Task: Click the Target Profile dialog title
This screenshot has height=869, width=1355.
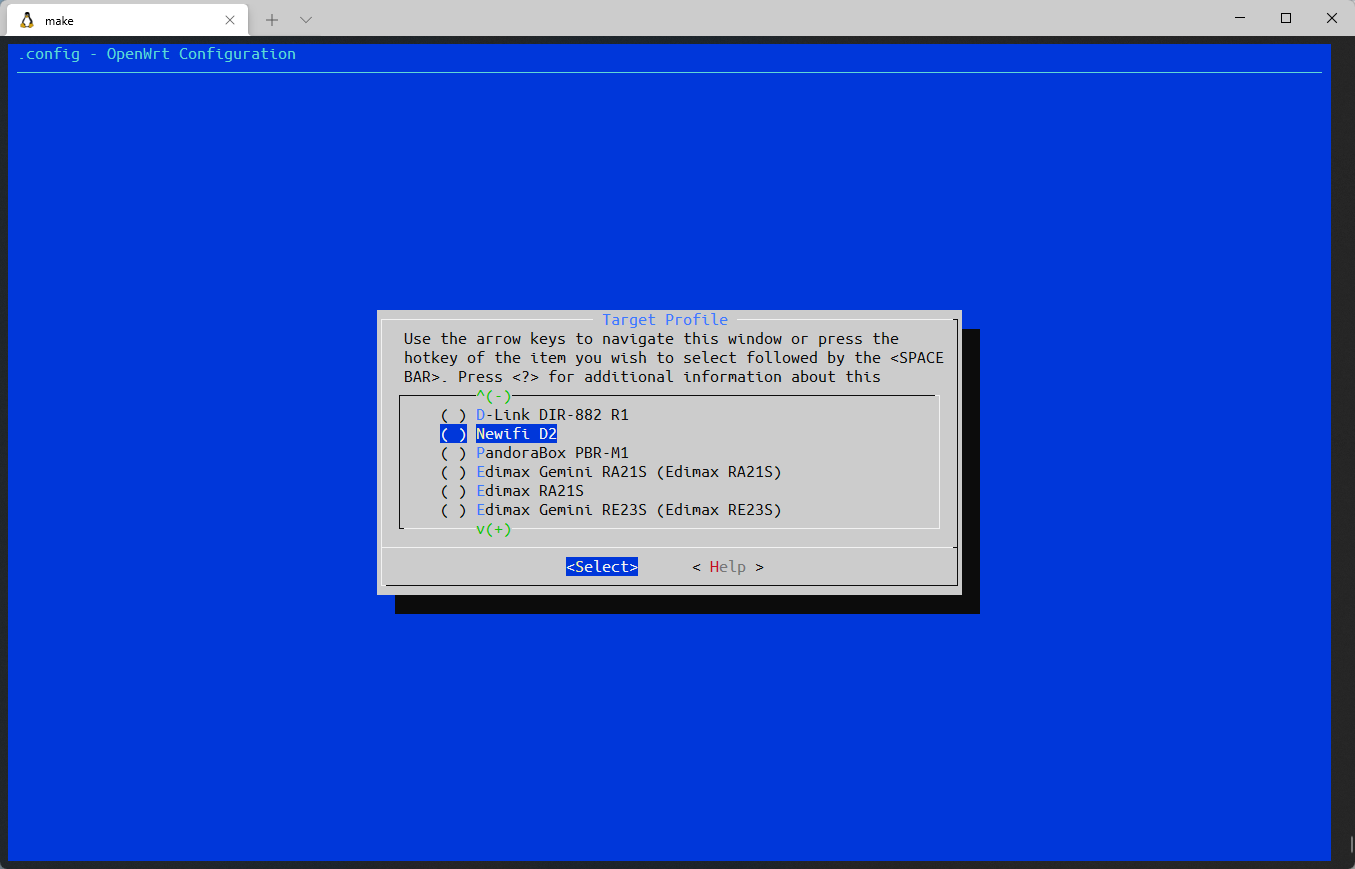Action: click(665, 319)
